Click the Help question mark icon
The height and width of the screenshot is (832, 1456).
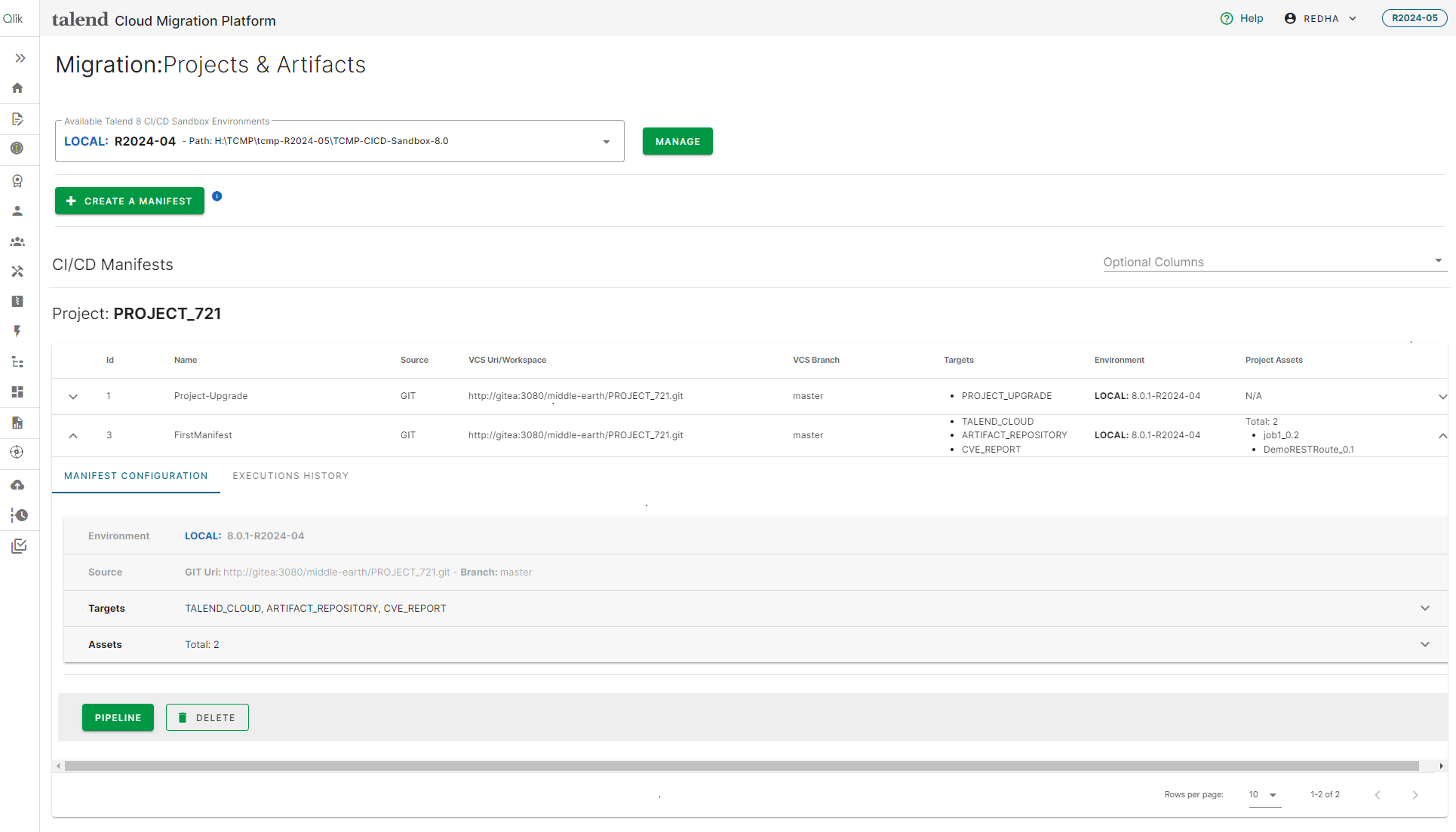[1227, 18]
